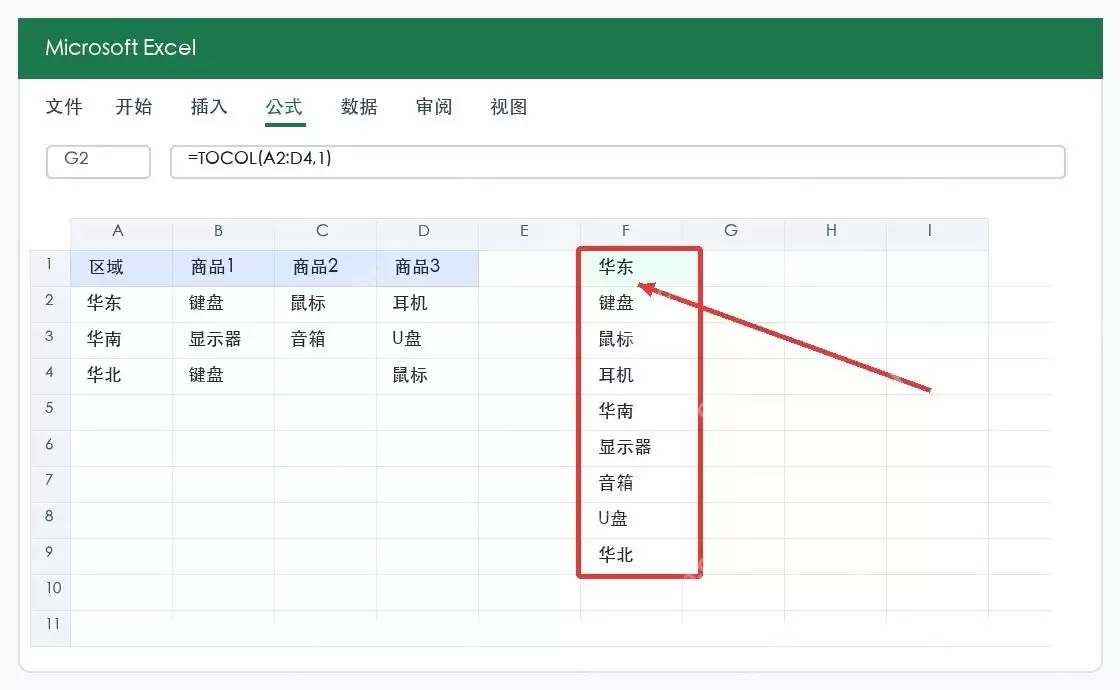Switch to the 插入 tab

(209, 107)
